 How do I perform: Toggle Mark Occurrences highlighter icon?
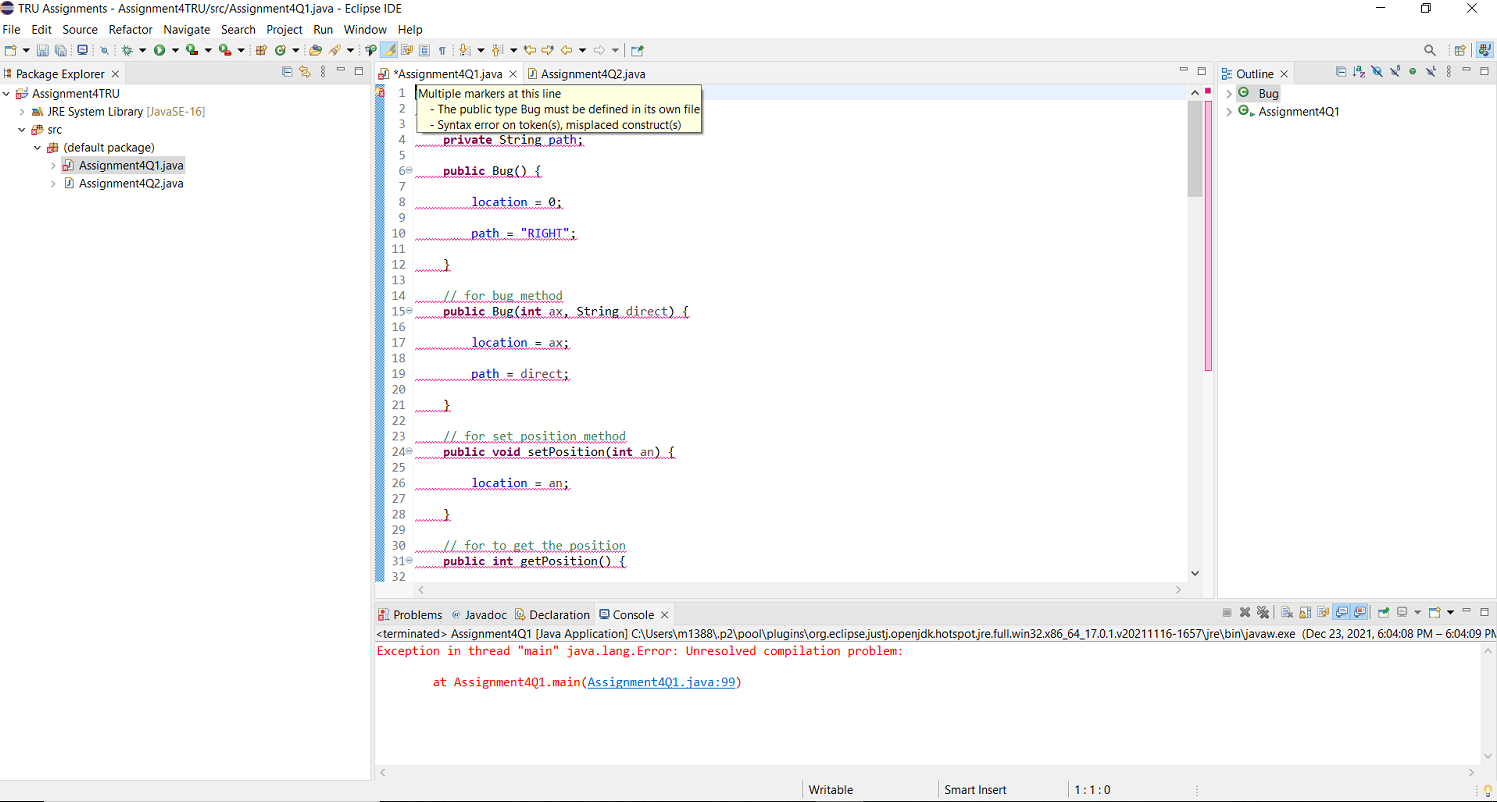click(x=389, y=50)
